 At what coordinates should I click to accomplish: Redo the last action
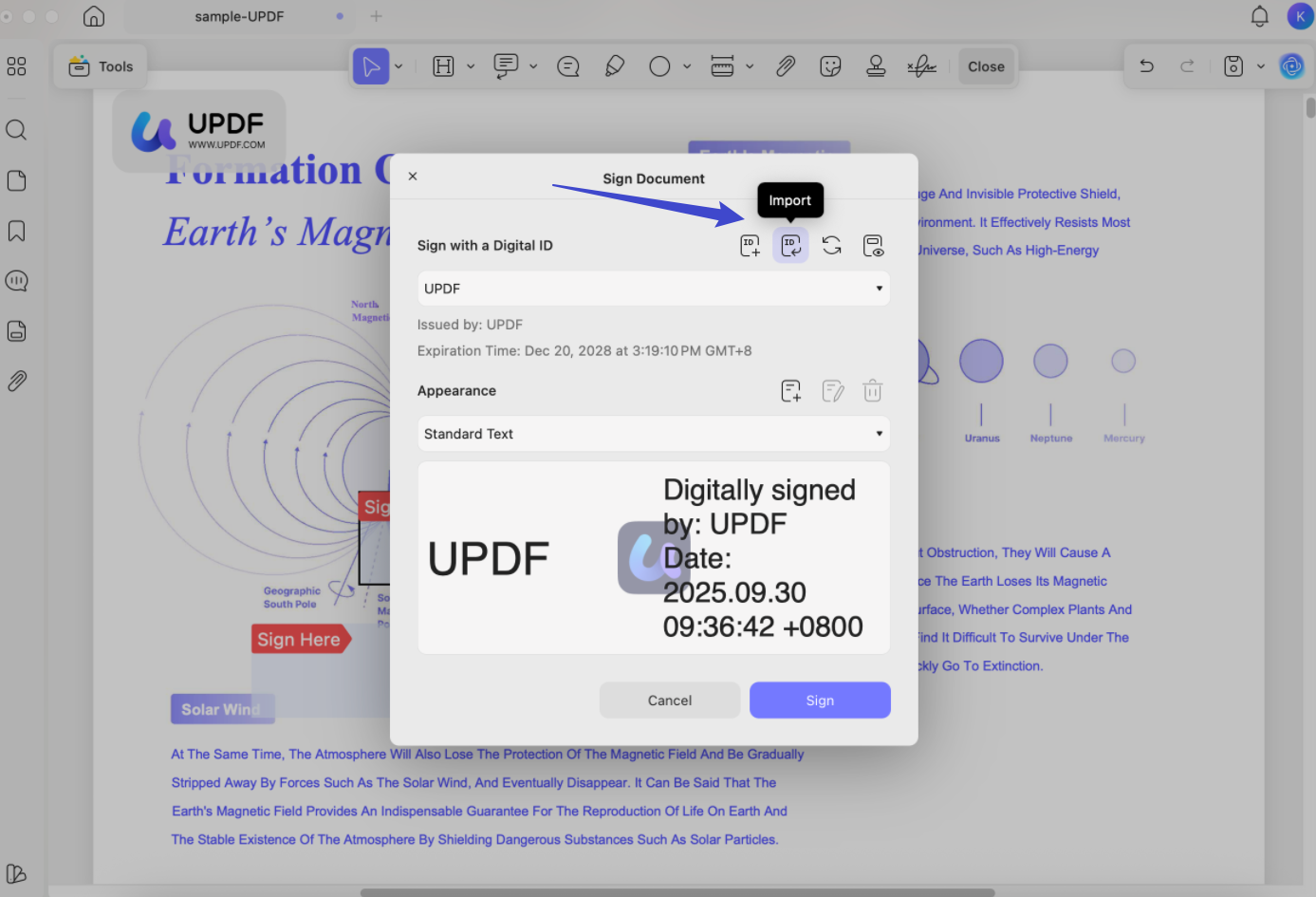click(1187, 66)
